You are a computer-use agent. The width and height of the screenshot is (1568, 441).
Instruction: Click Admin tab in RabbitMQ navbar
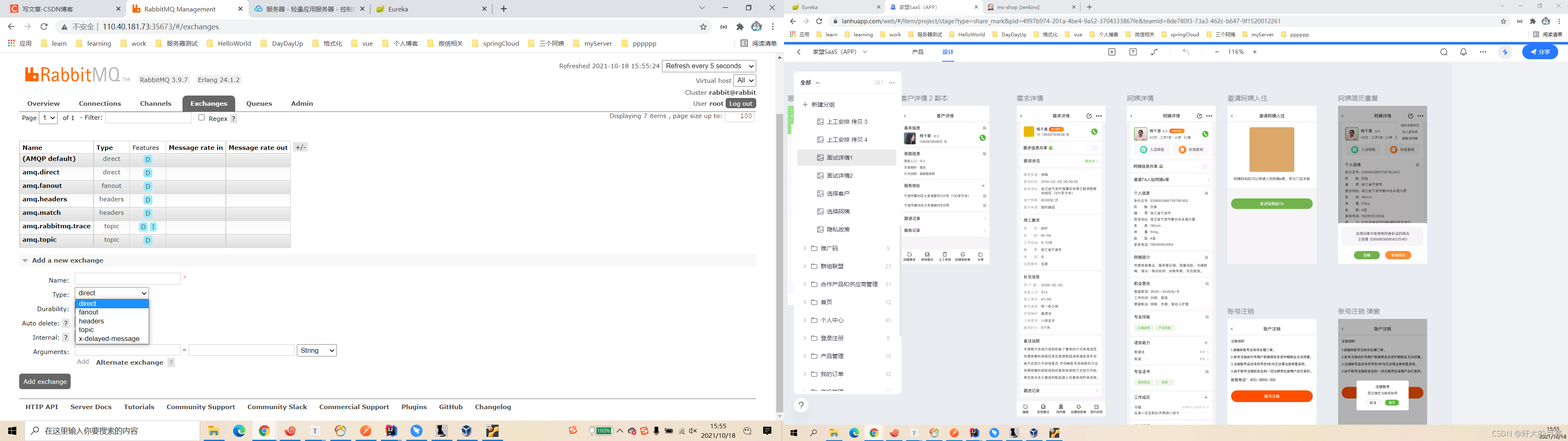301,103
